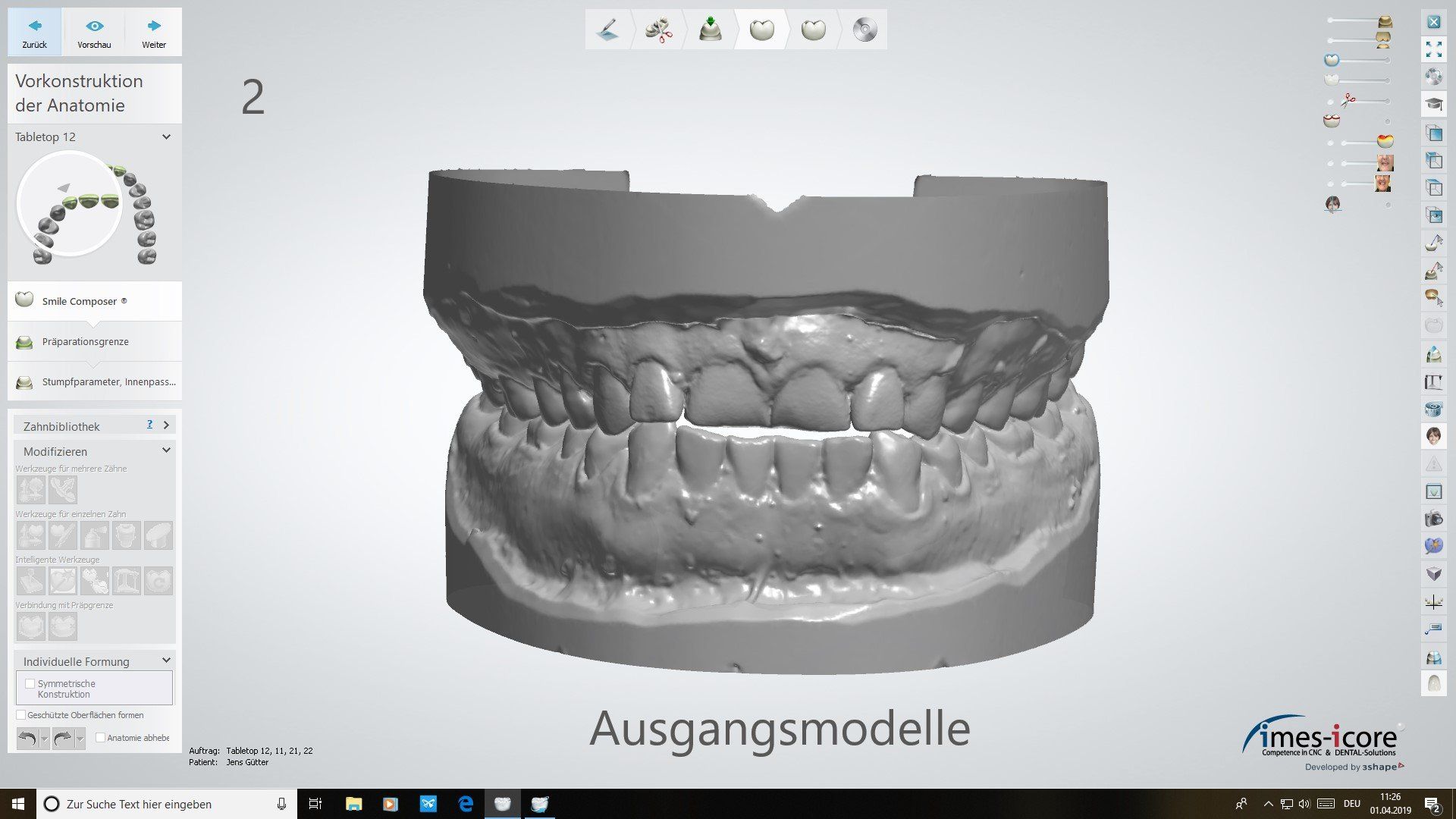Viewport: 1456px width, 819px height.
Task: Open the Tabletop 12 dropdown
Action: tap(166, 137)
